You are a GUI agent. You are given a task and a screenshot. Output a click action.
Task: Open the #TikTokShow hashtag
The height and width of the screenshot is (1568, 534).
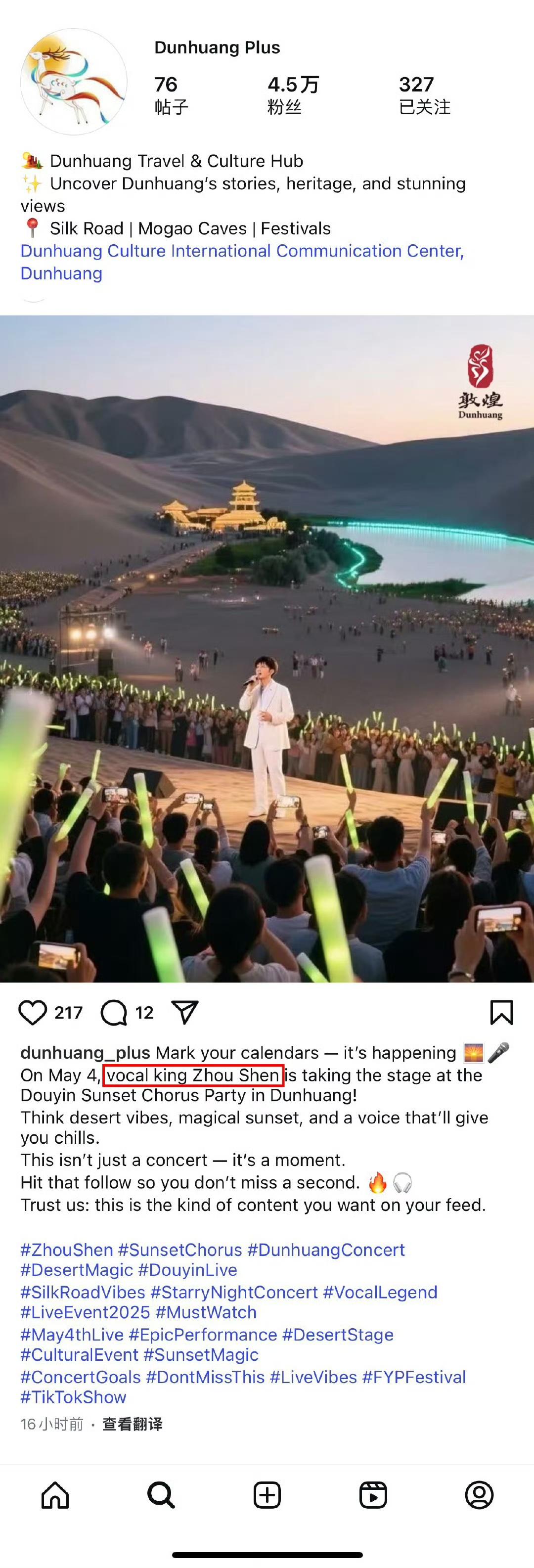click(x=74, y=1397)
